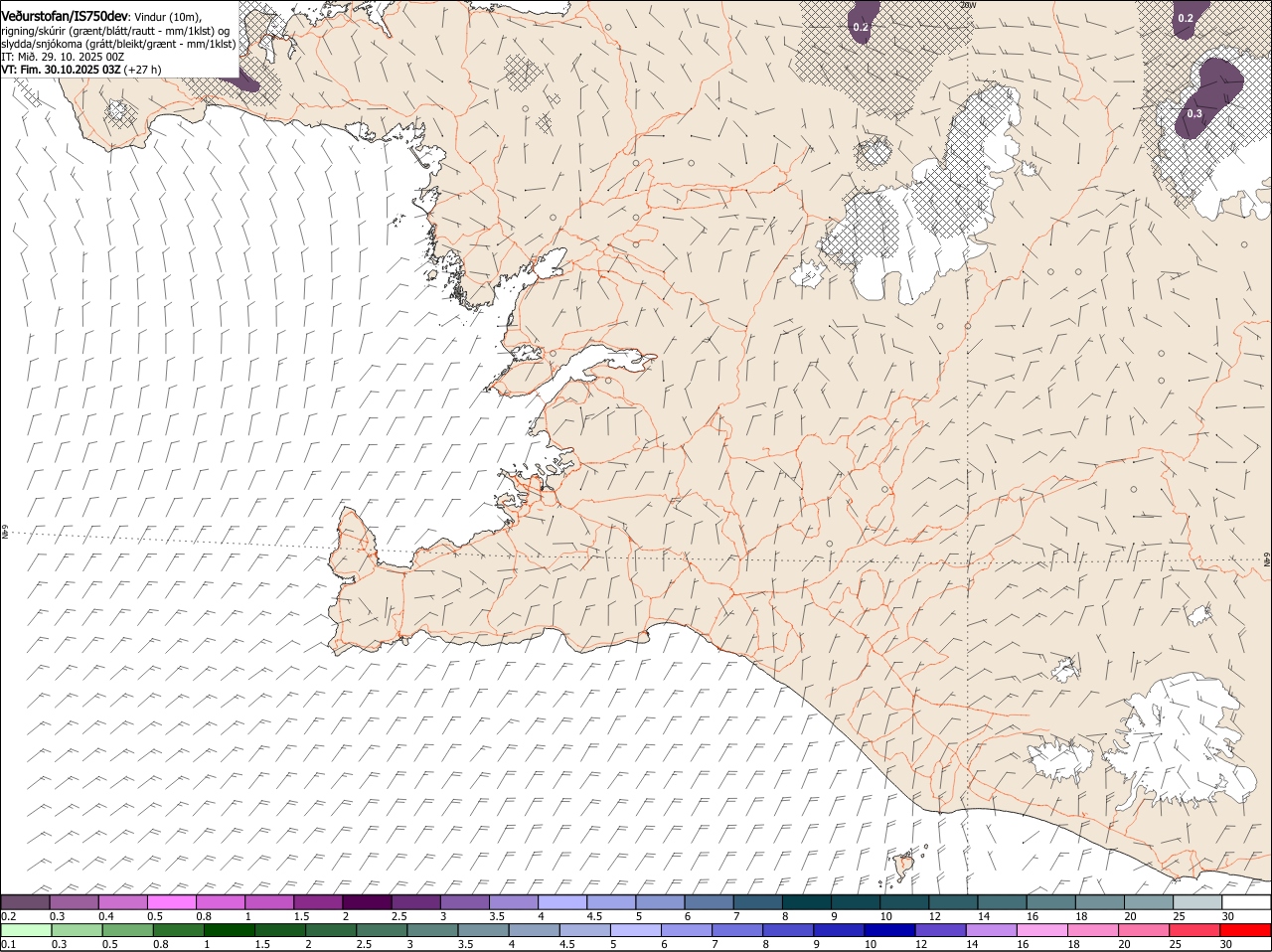Pick lower legend light pink swatch at 16
The width and height of the screenshot is (1272, 952).
pos(1042,930)
